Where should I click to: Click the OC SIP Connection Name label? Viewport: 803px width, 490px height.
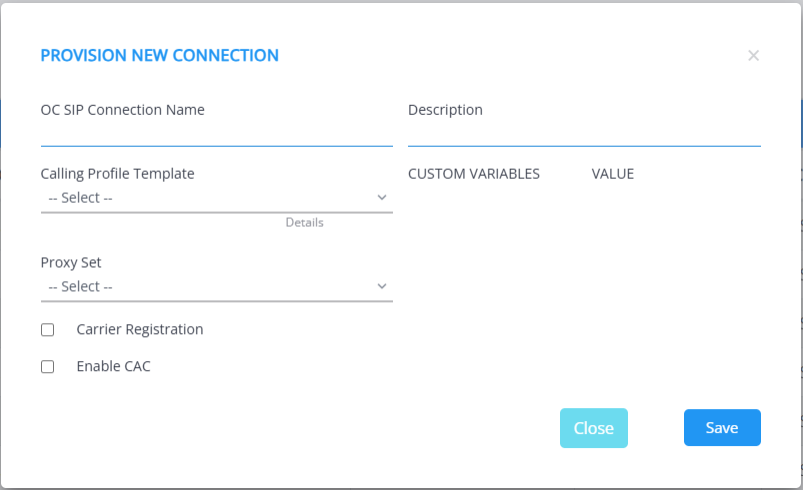click(x=122, y=110)
